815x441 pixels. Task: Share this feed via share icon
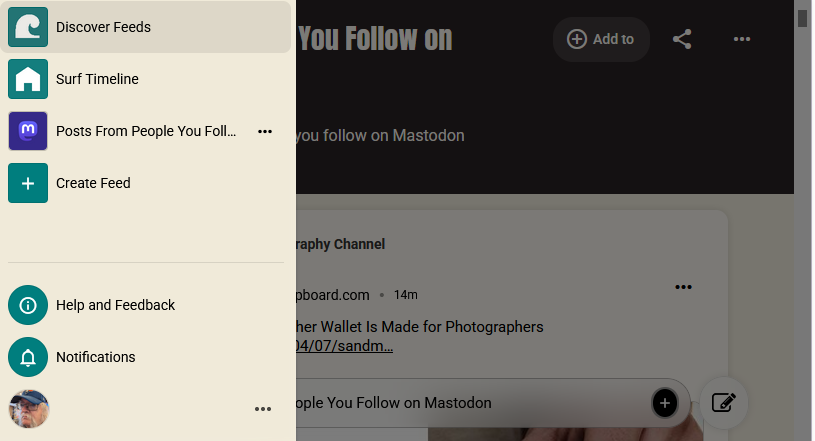[x=682, y=39]
